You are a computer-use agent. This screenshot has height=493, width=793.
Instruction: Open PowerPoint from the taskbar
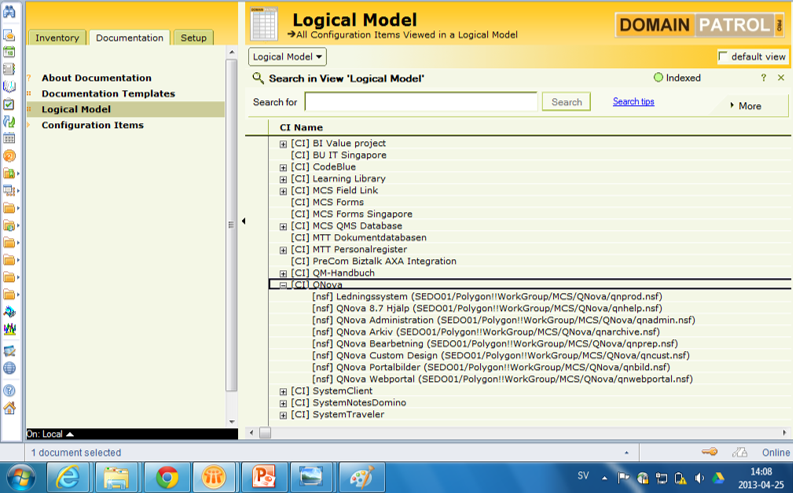[x=263, y=477]
